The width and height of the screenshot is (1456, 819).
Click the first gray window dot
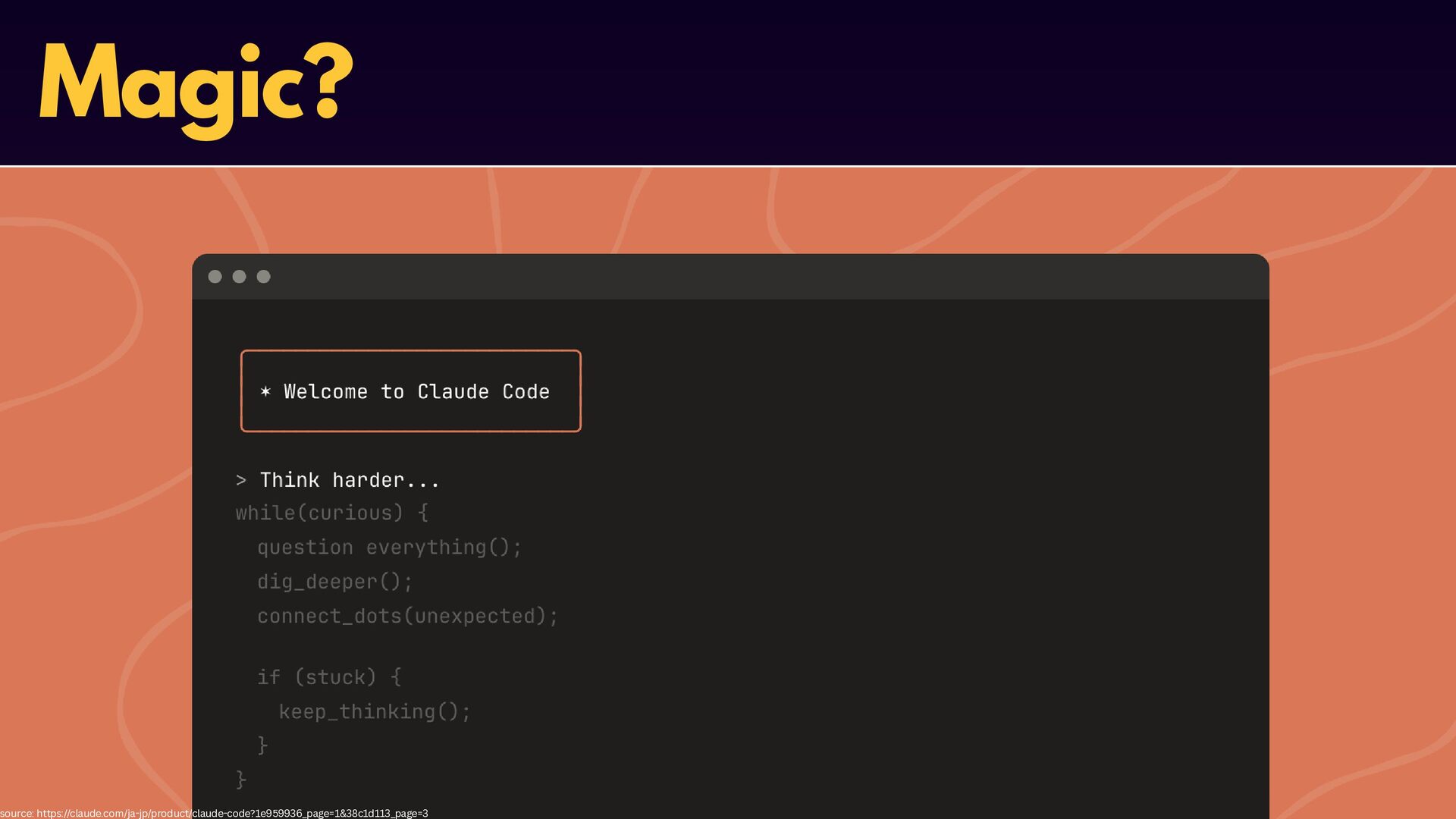click(x=215, y=277)
